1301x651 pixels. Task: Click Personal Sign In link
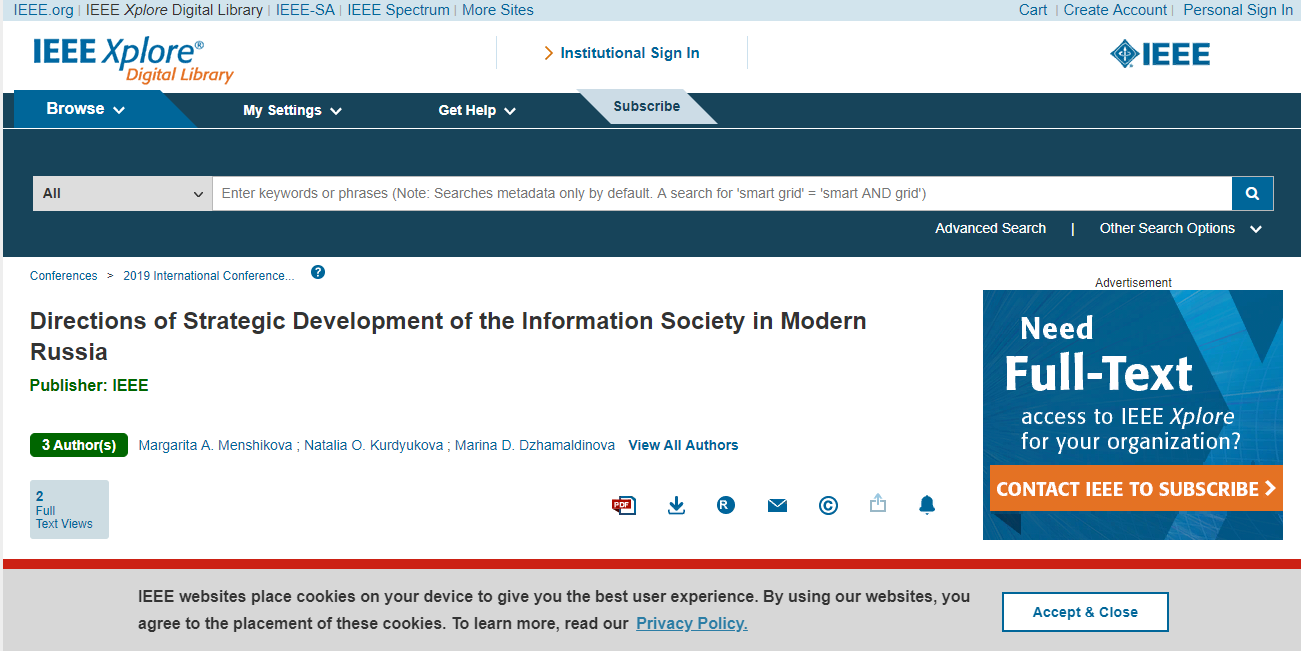1238,10
